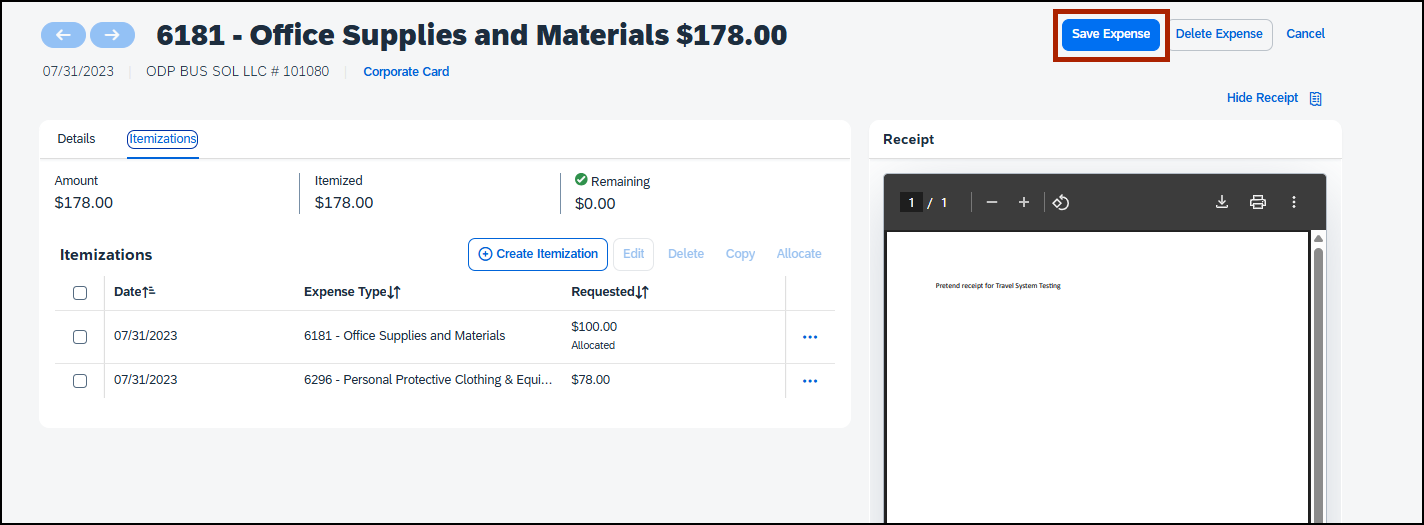Check the 6296 Personal Protective Clothing itemization

click(x=80, y=381)
